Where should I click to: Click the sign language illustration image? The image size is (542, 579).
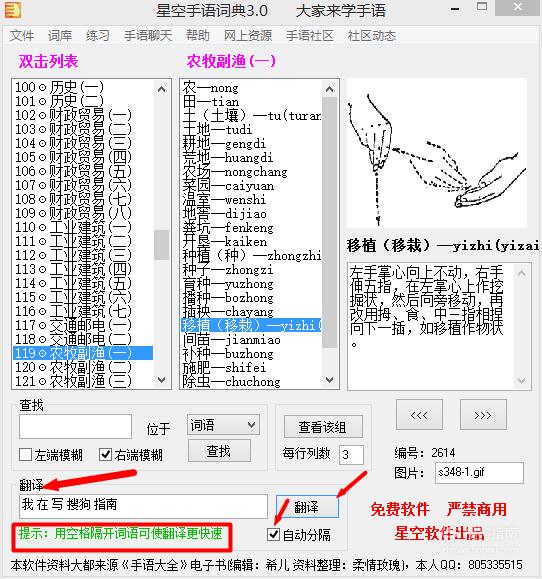[437, 153]
